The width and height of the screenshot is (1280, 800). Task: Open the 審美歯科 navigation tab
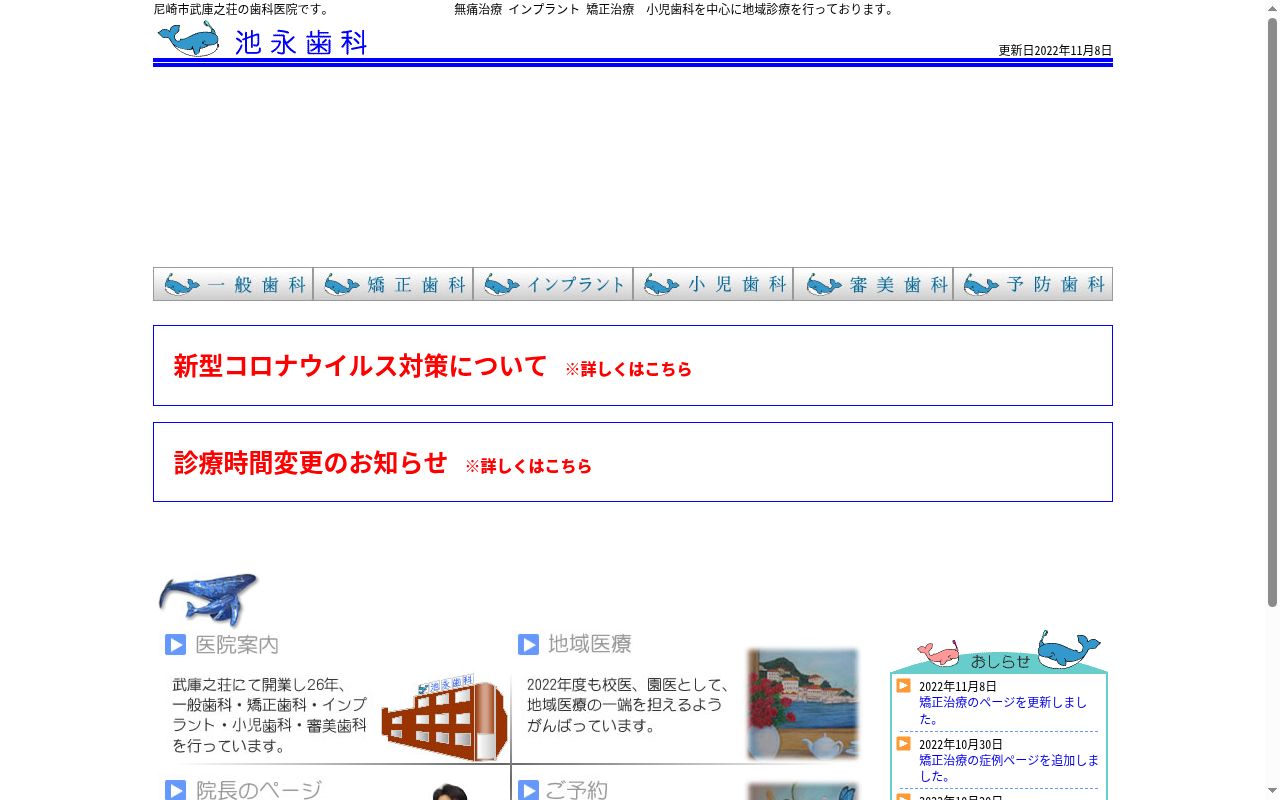click(x=873, y=284)
